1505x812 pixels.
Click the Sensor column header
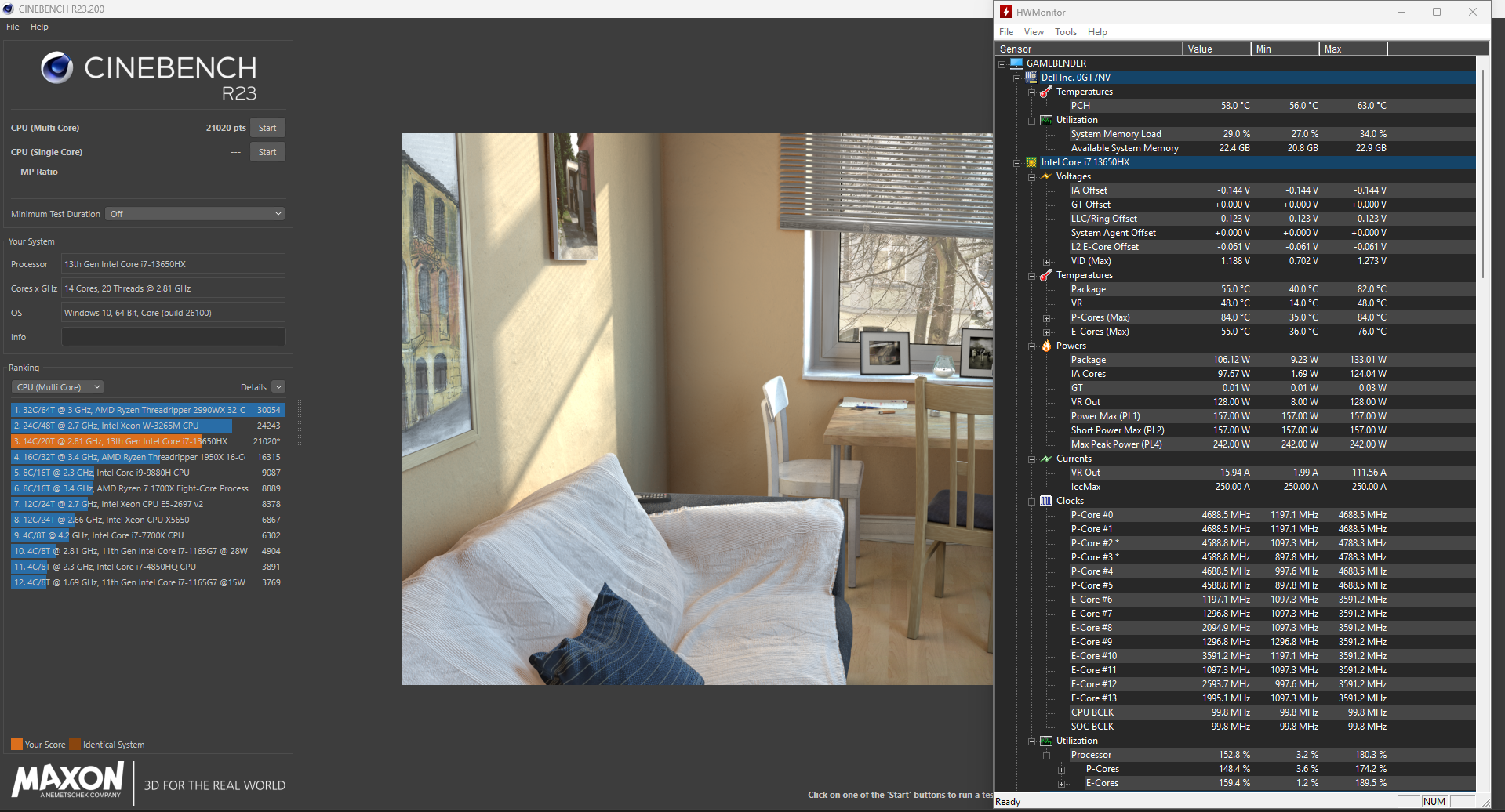point(1089,49)
